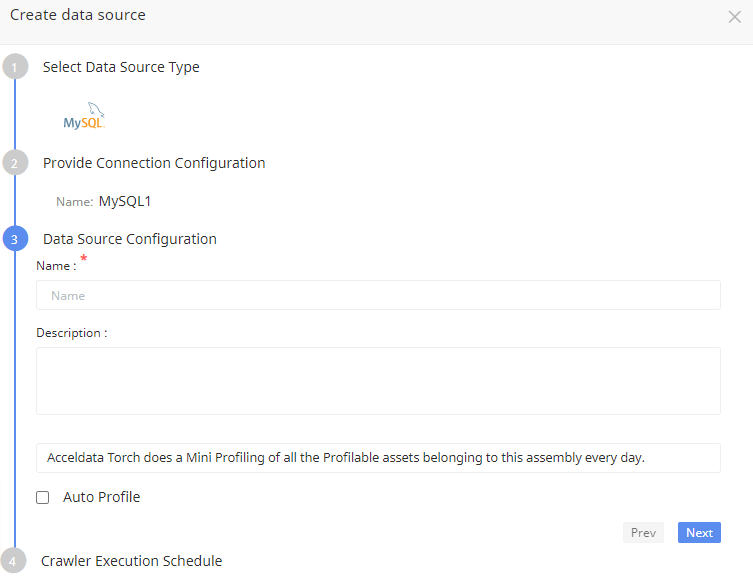The image size is (753, 585).
Task: Go back with the Prev button
Action: click(643, 533)
